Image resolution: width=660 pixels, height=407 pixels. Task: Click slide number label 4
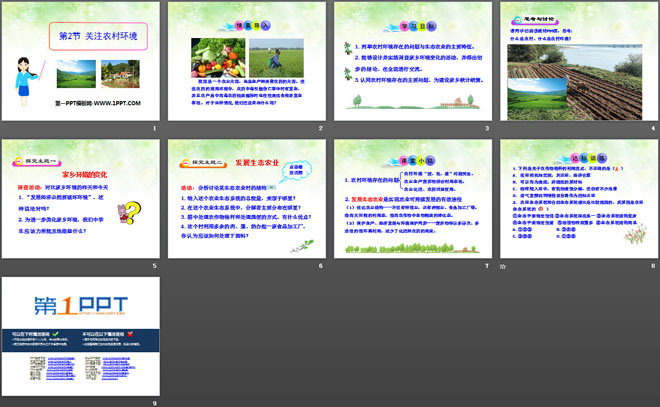coord(653,128)
